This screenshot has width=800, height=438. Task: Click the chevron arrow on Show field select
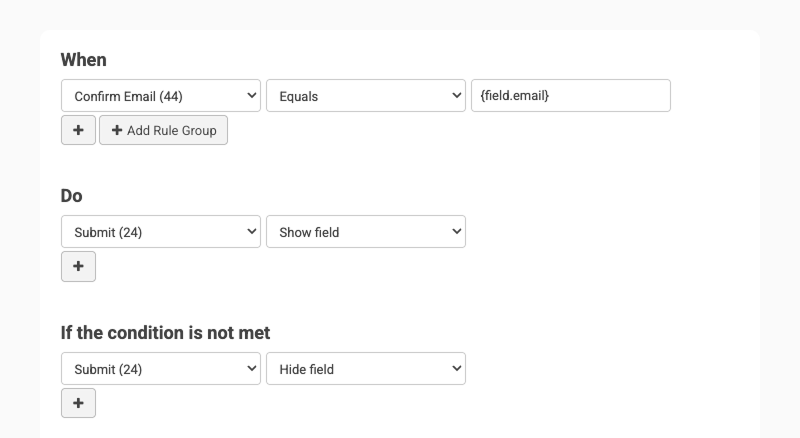[x=456, y=232]
